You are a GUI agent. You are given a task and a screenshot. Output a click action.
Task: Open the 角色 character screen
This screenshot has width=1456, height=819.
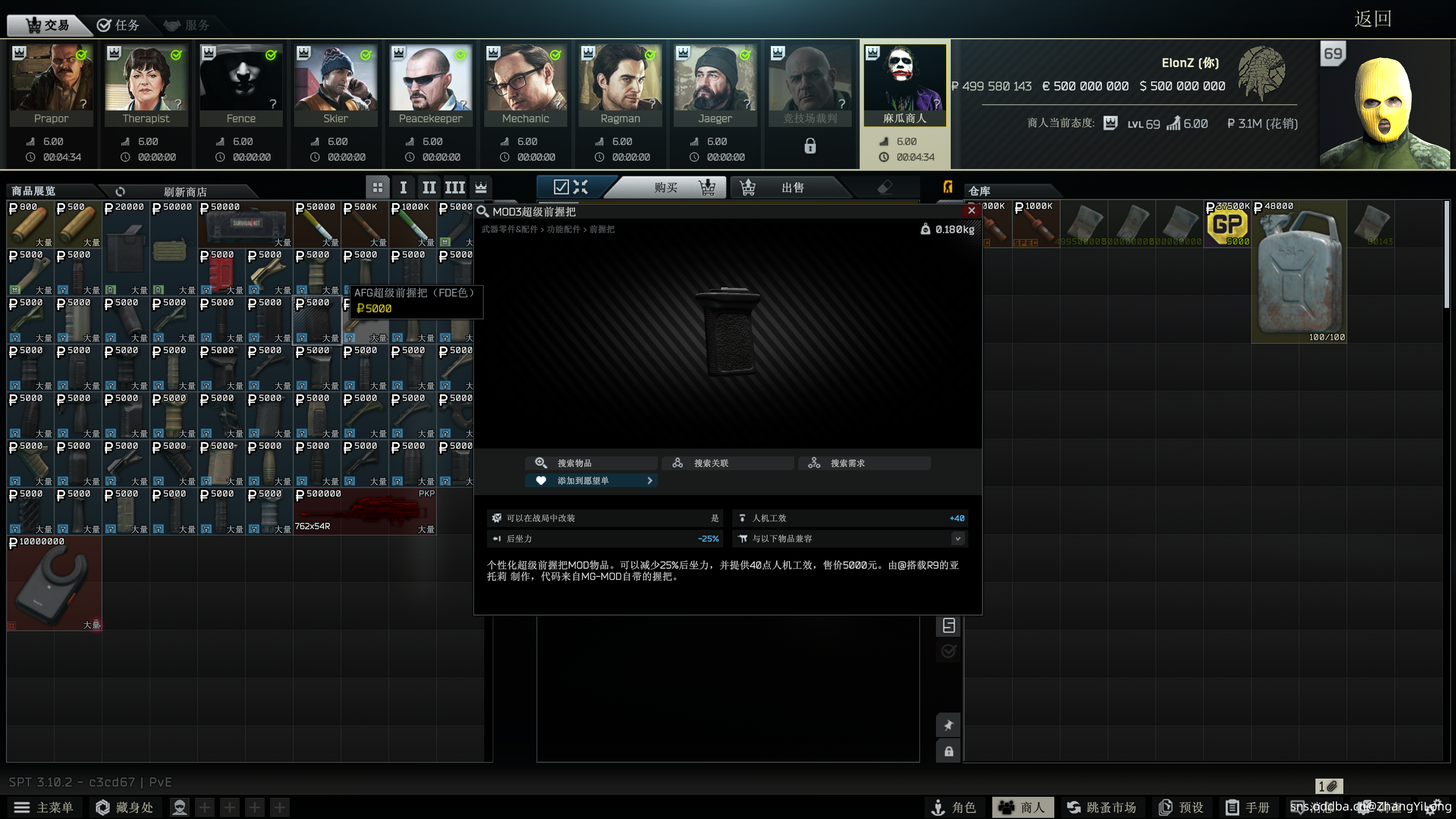point(954,808)
